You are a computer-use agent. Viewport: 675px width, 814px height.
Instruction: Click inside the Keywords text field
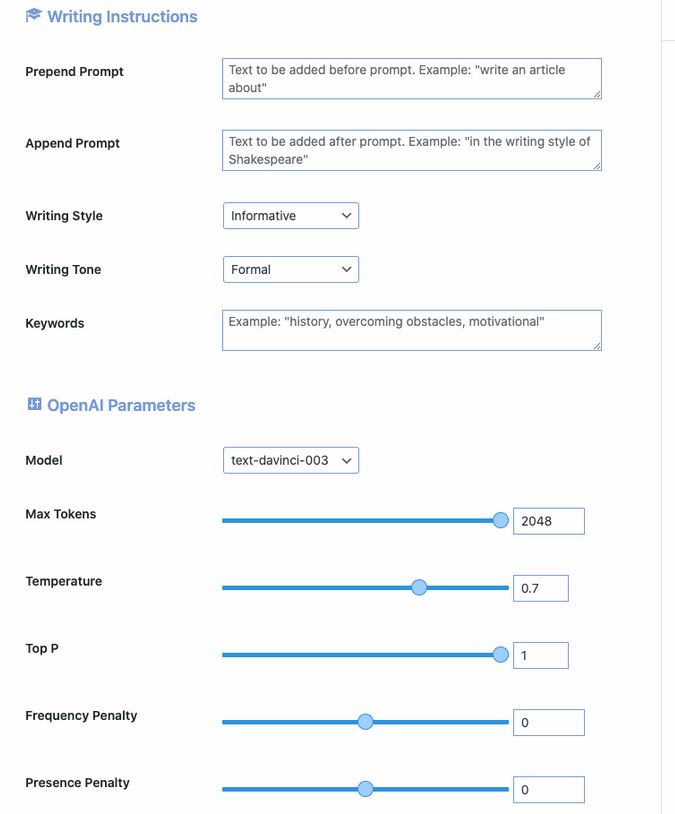tap(412, 330)
